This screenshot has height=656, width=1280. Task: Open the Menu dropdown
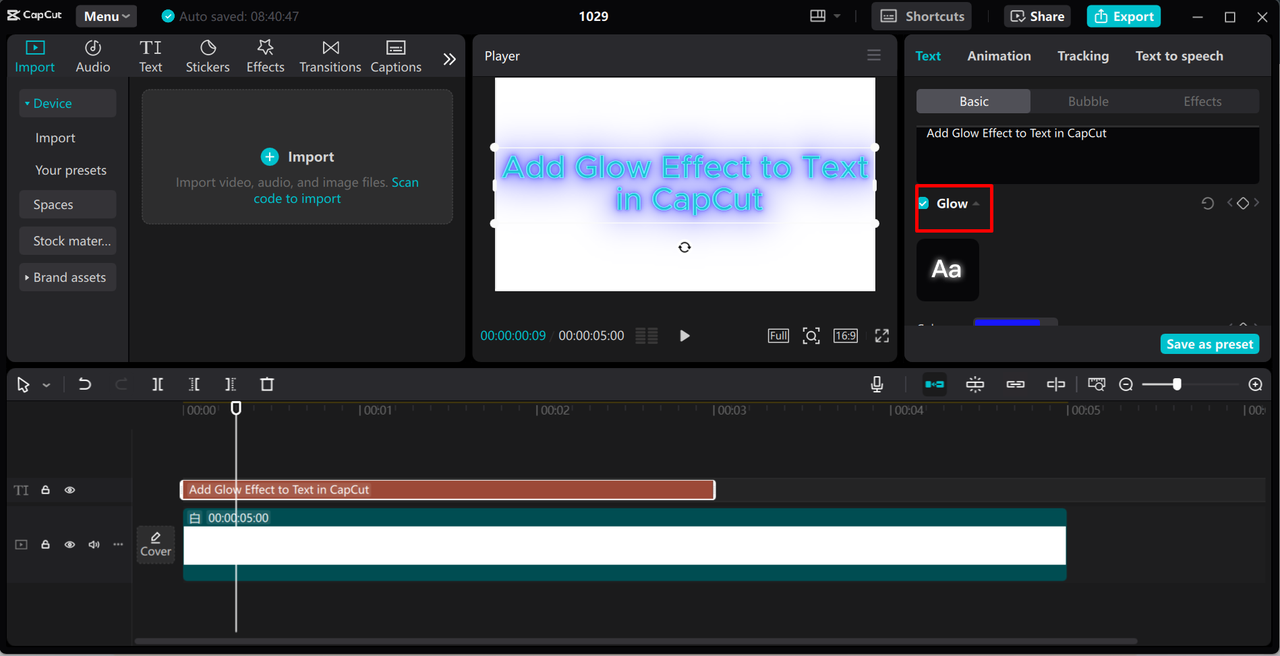pyautogui.click(x=107, y=16)
